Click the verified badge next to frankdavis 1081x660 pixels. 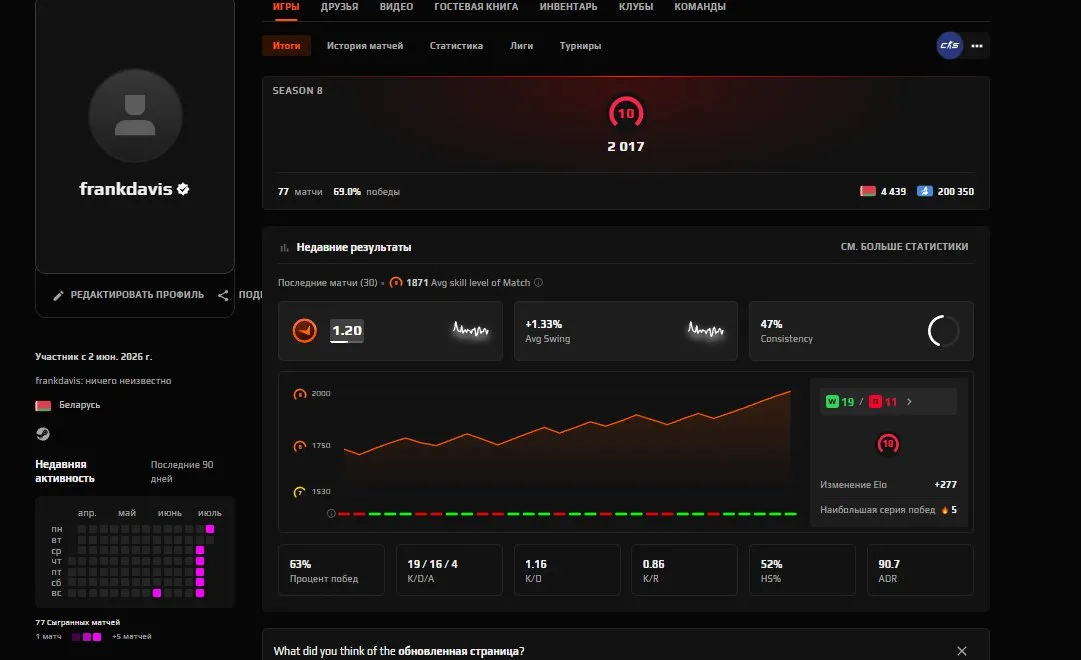pos(183,189)
